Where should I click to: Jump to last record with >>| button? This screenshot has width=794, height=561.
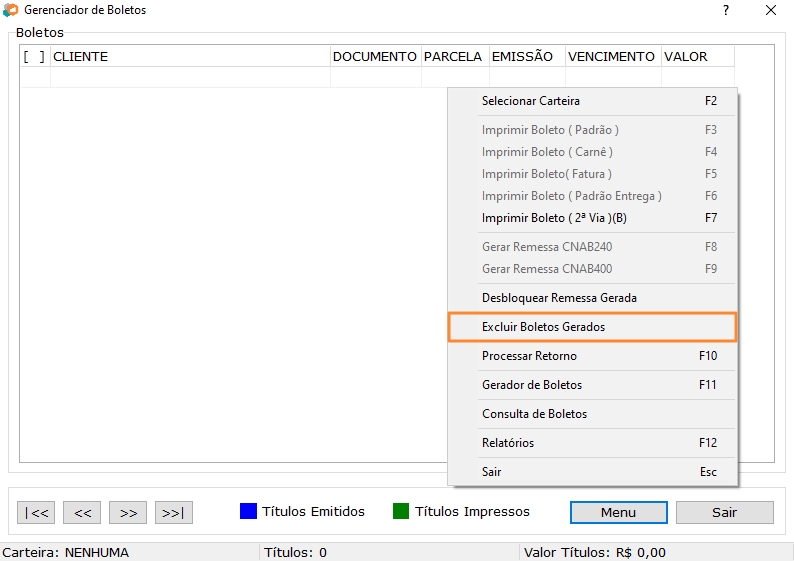coord(173,513)
